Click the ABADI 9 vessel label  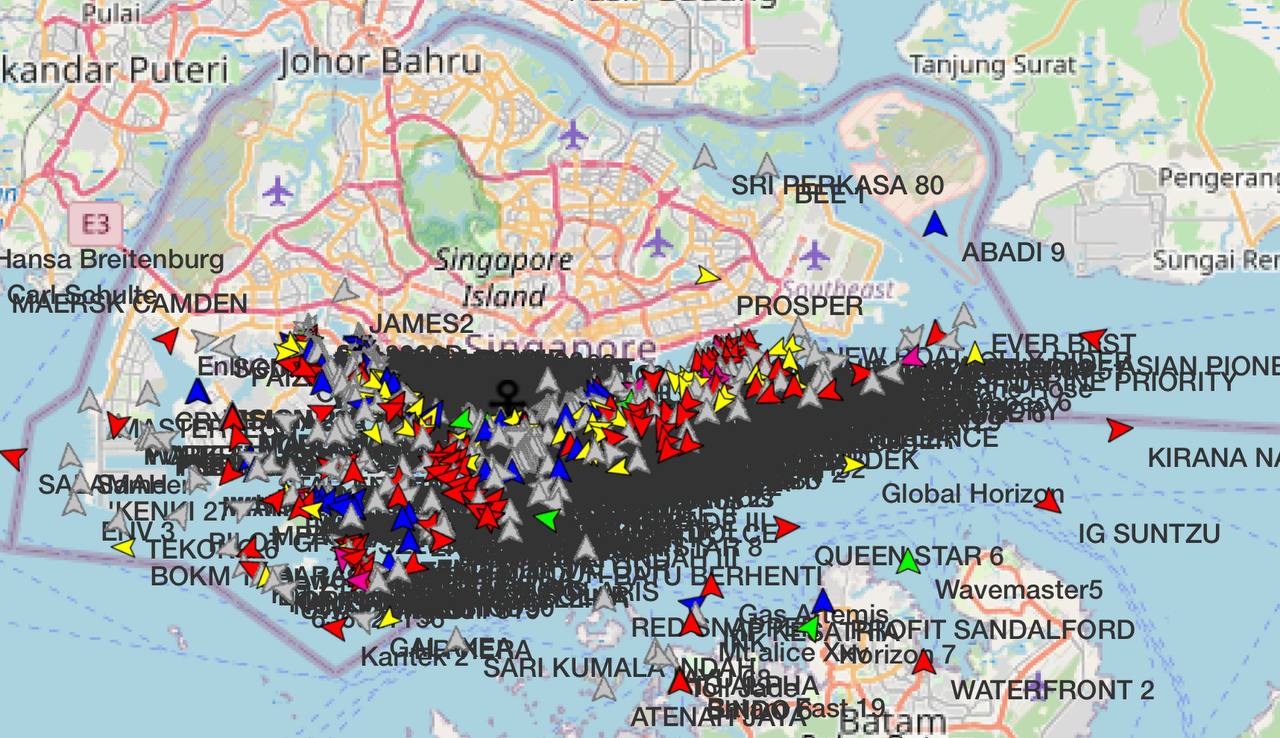coord(1013,253)
